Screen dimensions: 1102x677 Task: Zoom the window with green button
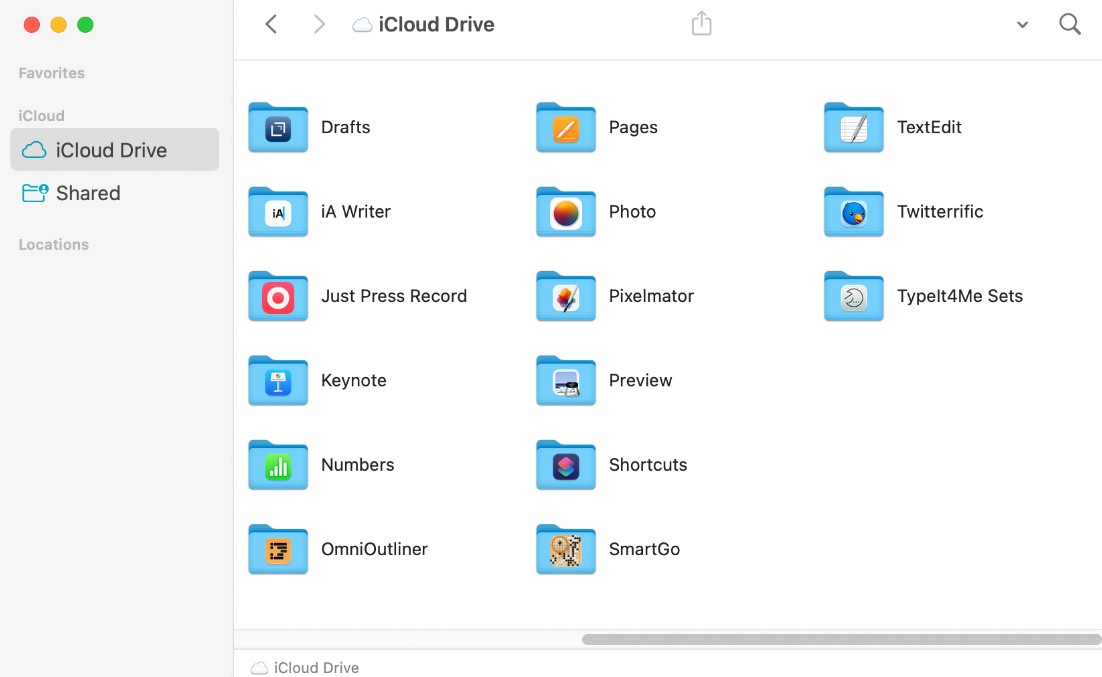click(85, 25)
